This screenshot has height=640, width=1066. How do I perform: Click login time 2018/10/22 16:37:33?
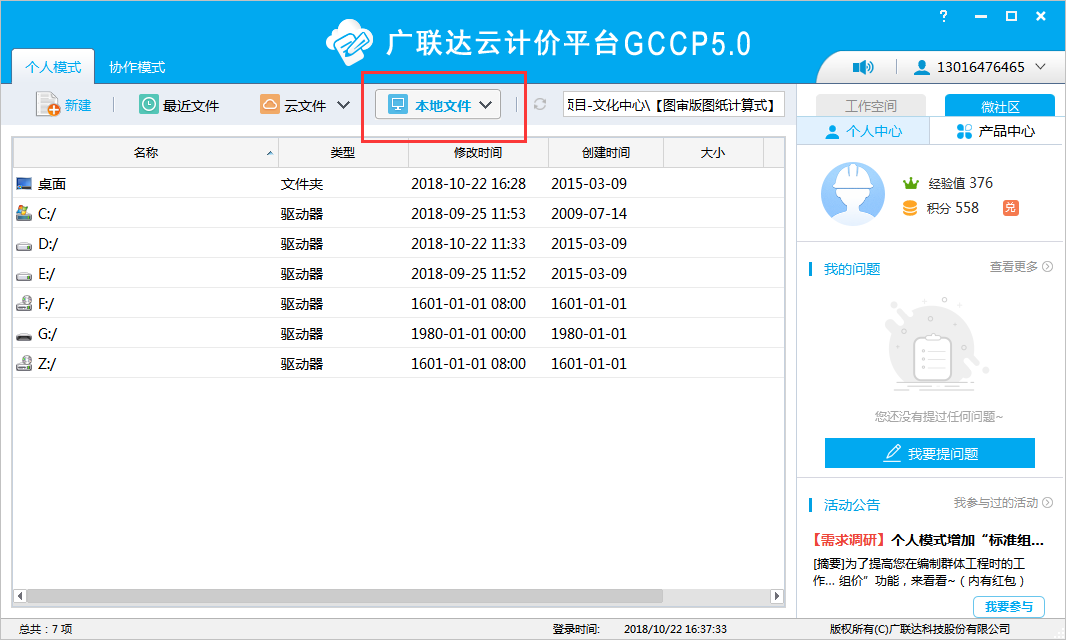(x=675, y=629)
